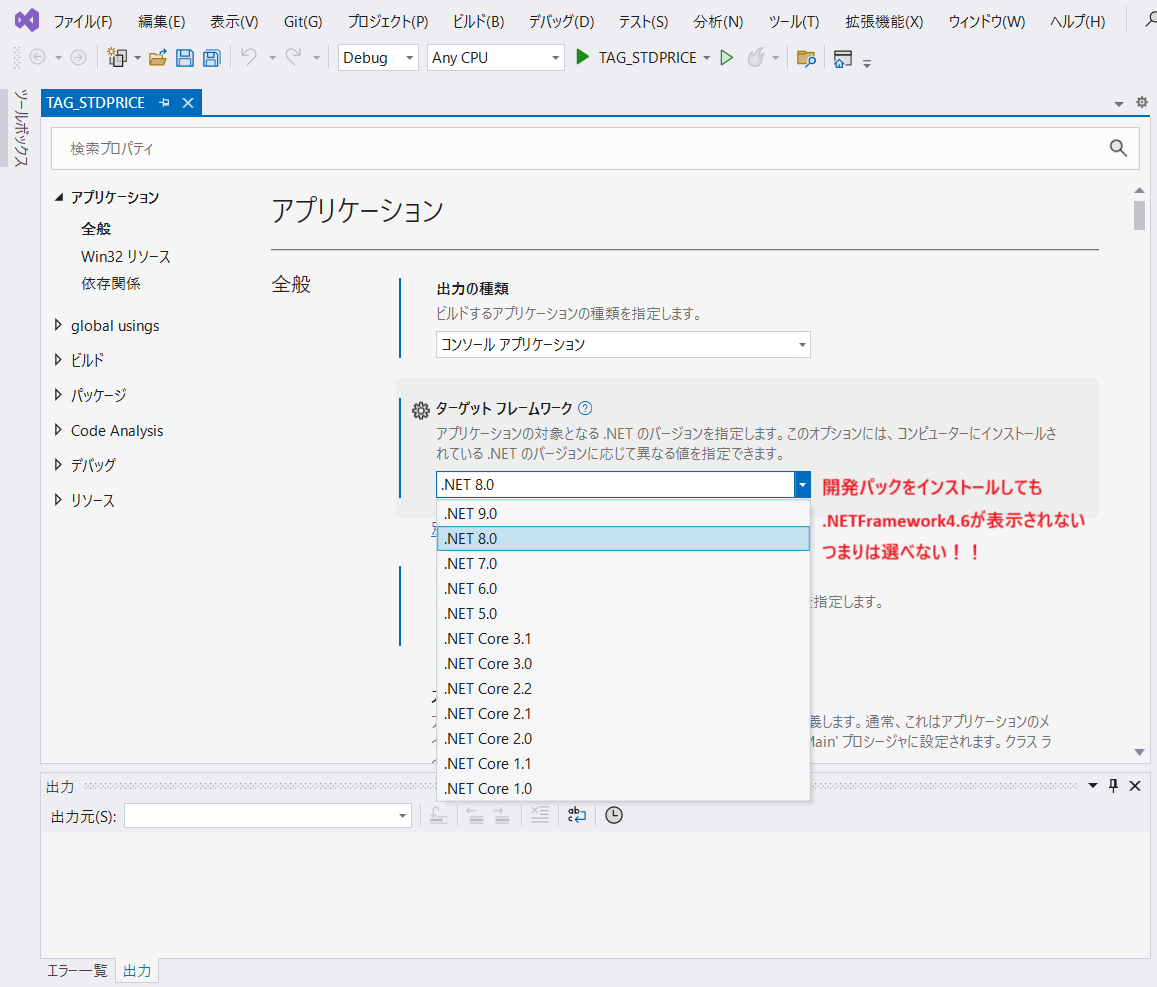Click the Open File folder icon

coord(157,58)
